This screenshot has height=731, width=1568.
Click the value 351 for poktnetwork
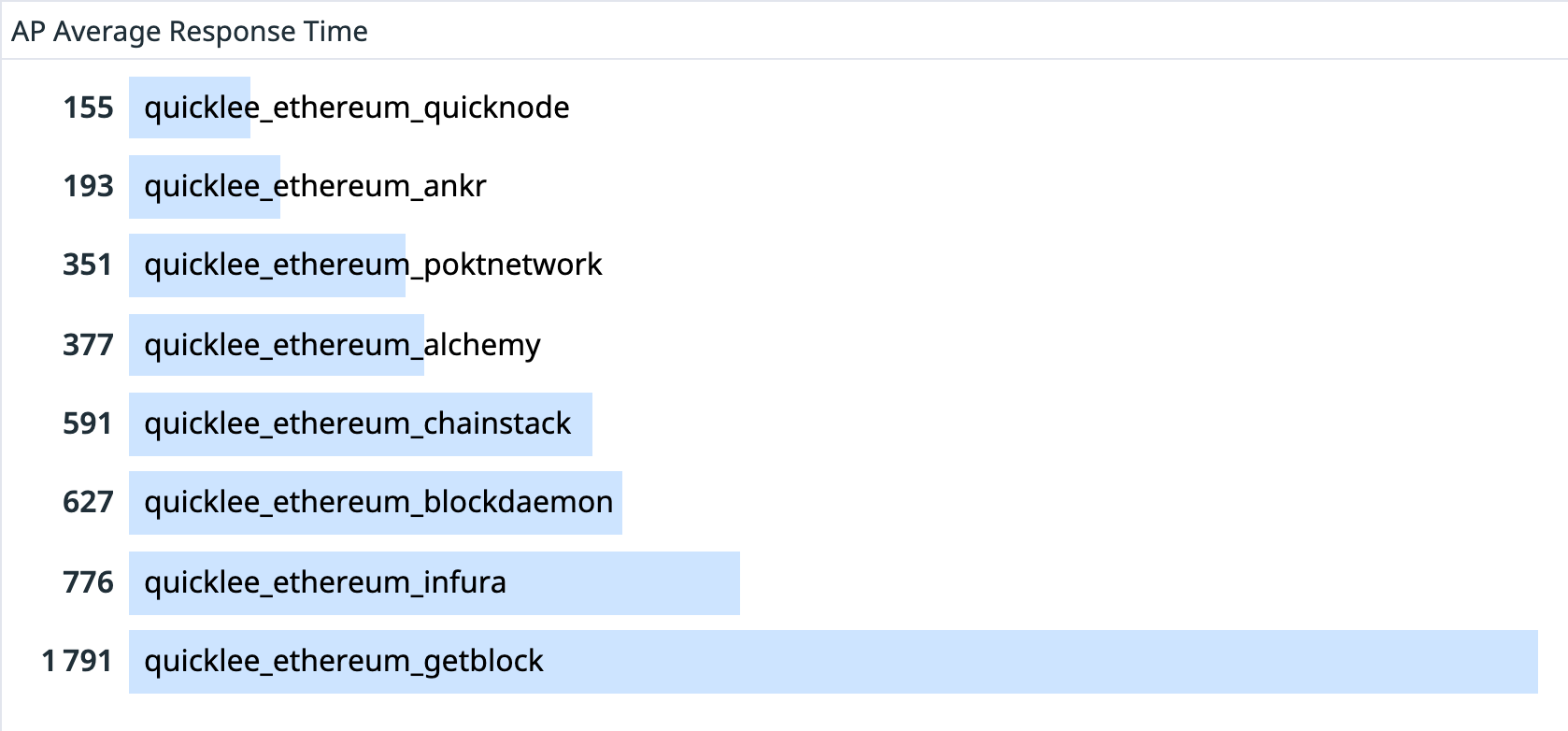(88, 265)
